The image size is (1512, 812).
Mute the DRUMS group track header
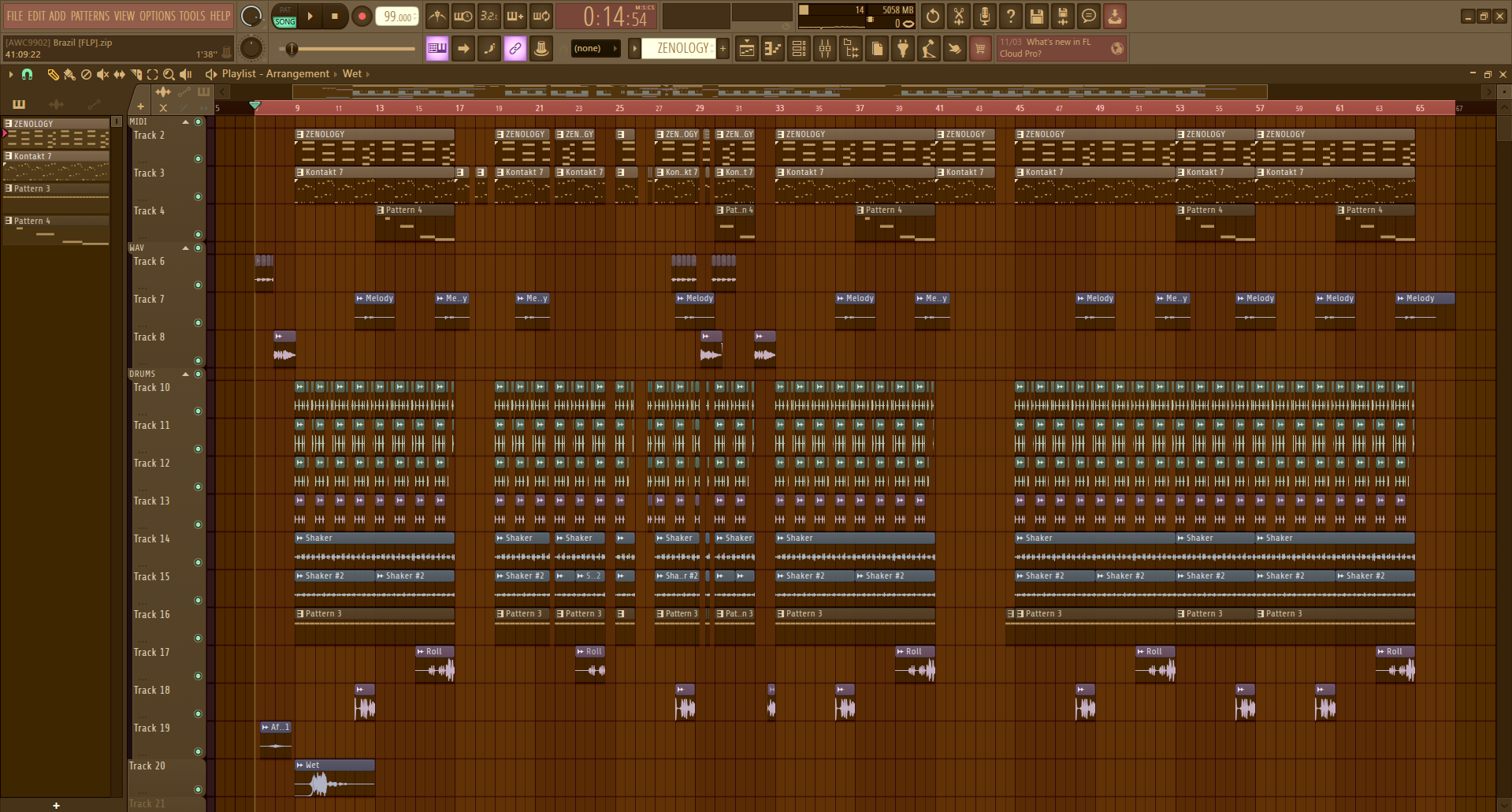coord(198,374)
